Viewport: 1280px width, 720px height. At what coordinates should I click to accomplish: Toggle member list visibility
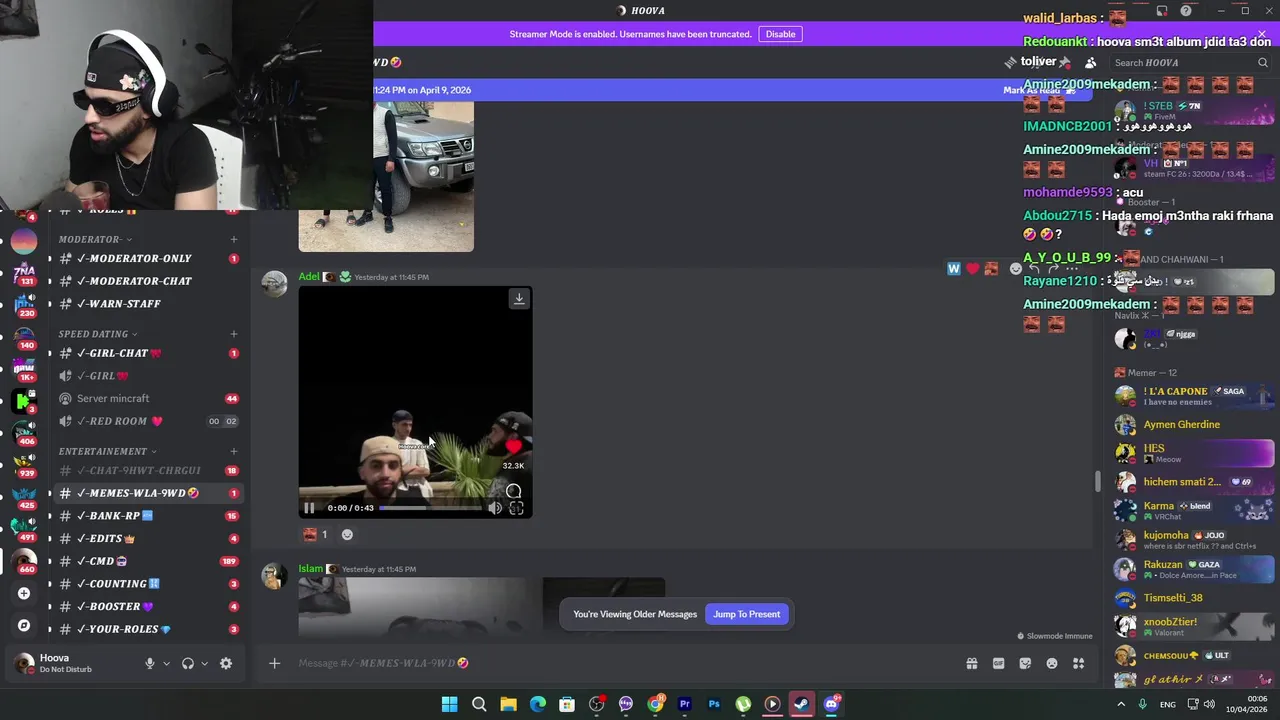pyautogui.click(x=1091, y=62)
